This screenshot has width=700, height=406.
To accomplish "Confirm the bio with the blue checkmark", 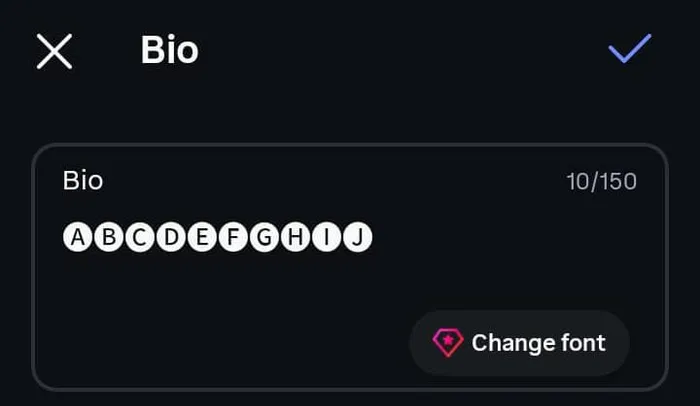I will point(630,48).
